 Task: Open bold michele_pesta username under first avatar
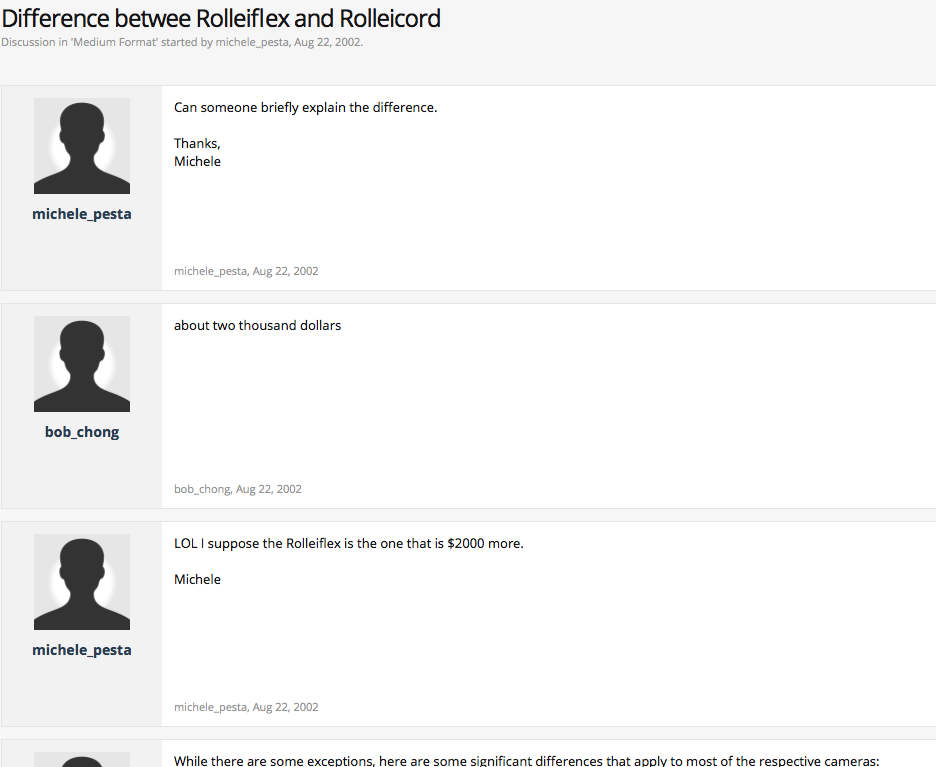pyautogui.click(x=82, y=214)
